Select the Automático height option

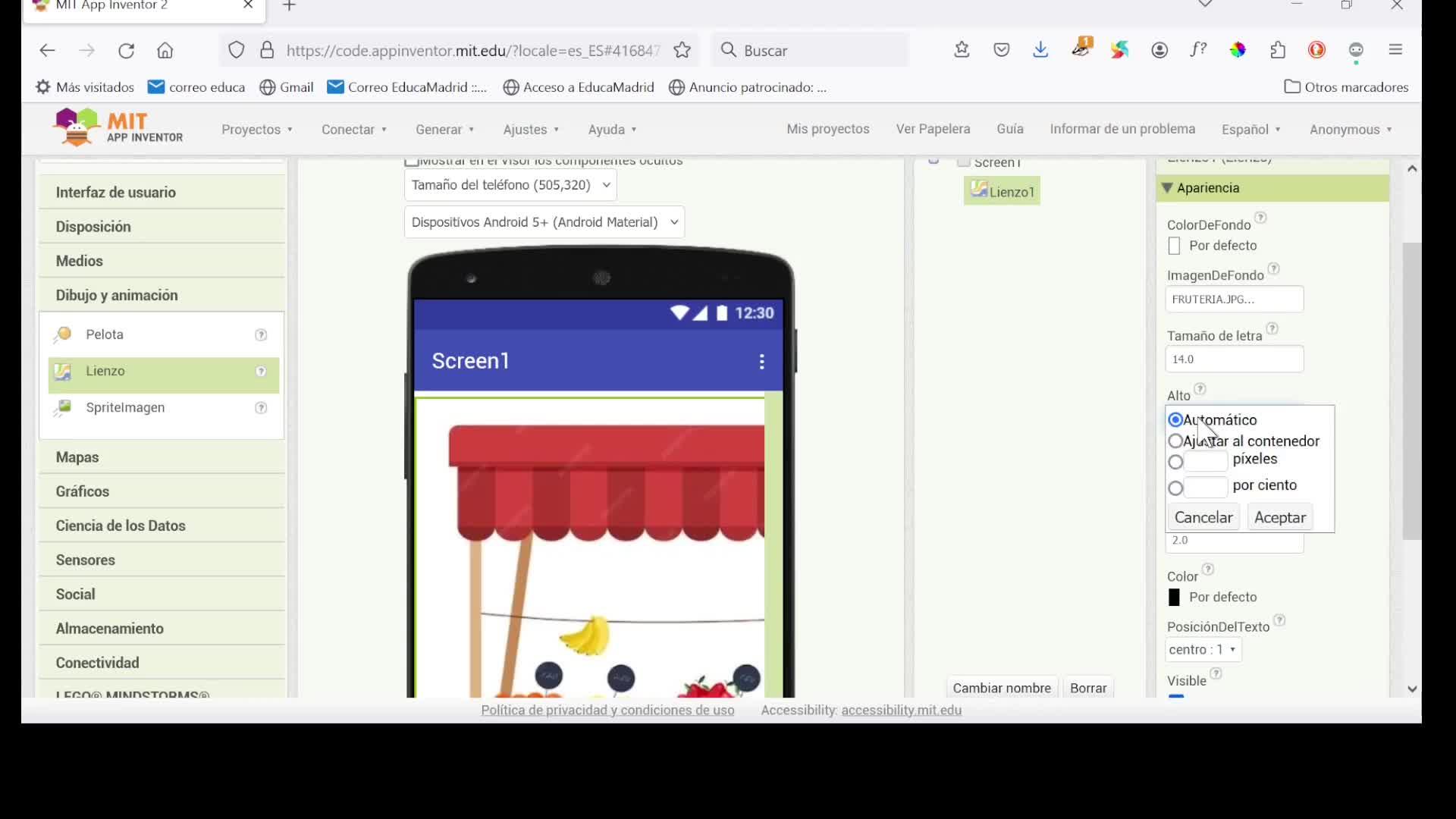[1175, 420]
